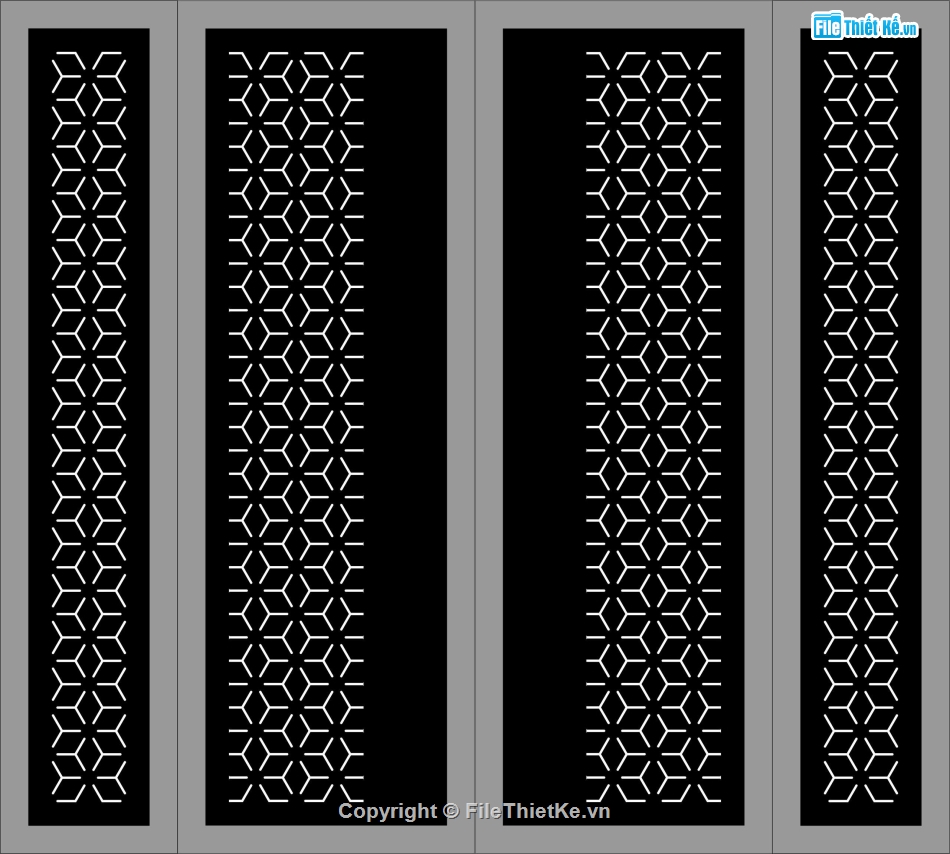950x854 pixels.
Task: Click the divider between third and fourth panels
Action: [772, 427]
